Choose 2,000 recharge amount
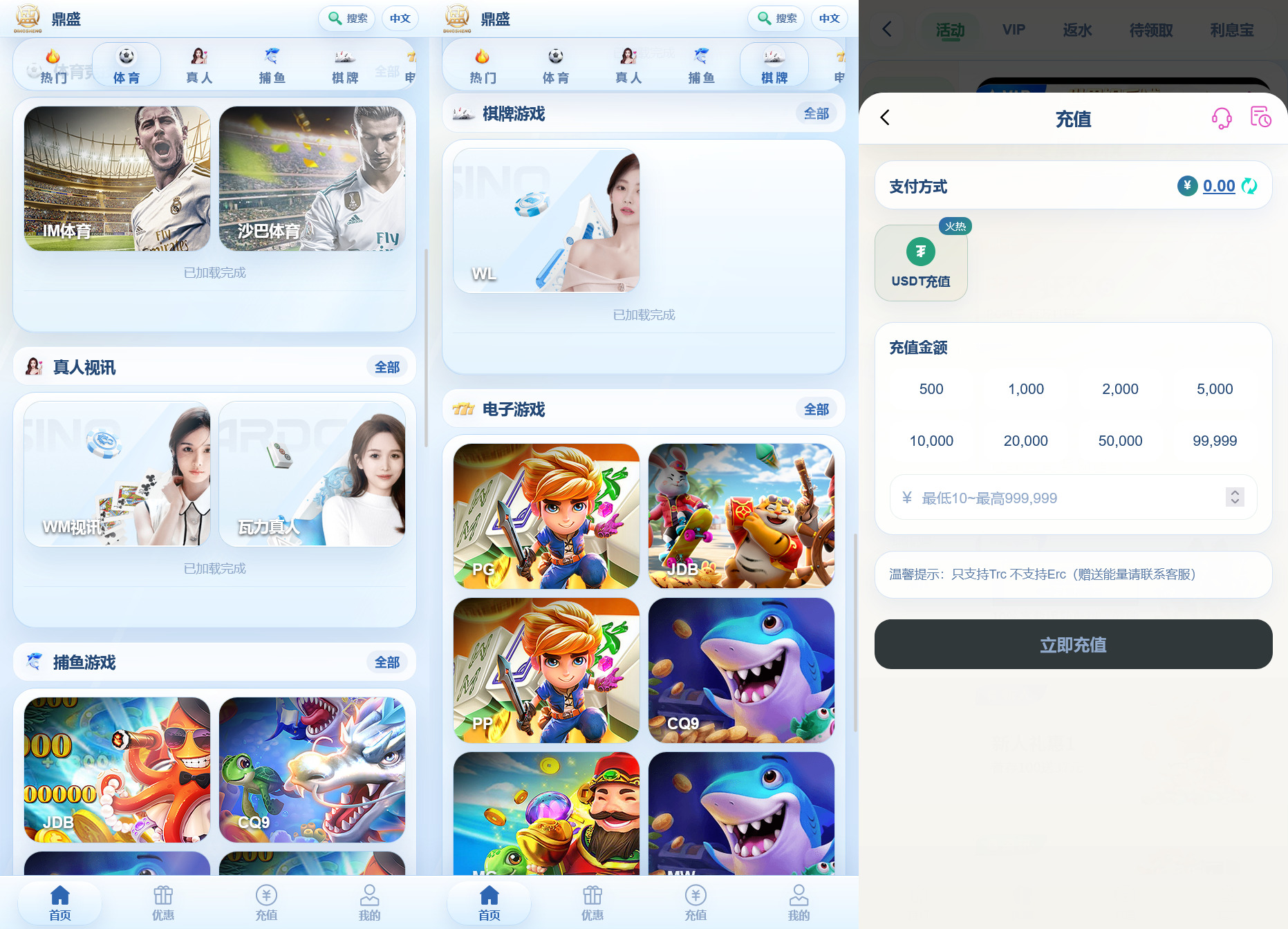 point(1120,389)
